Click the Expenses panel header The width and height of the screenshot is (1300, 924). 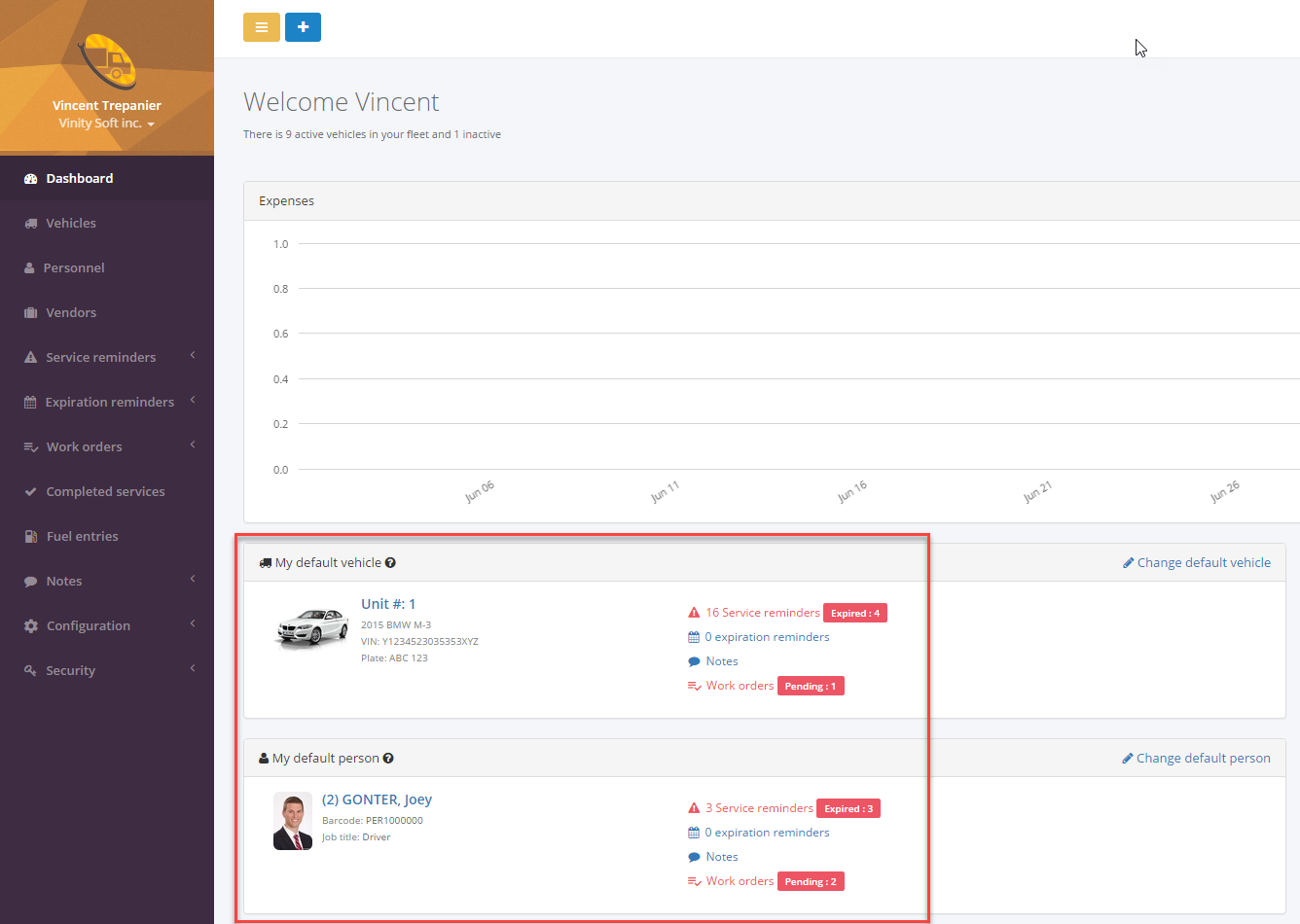tap(772, 201)
